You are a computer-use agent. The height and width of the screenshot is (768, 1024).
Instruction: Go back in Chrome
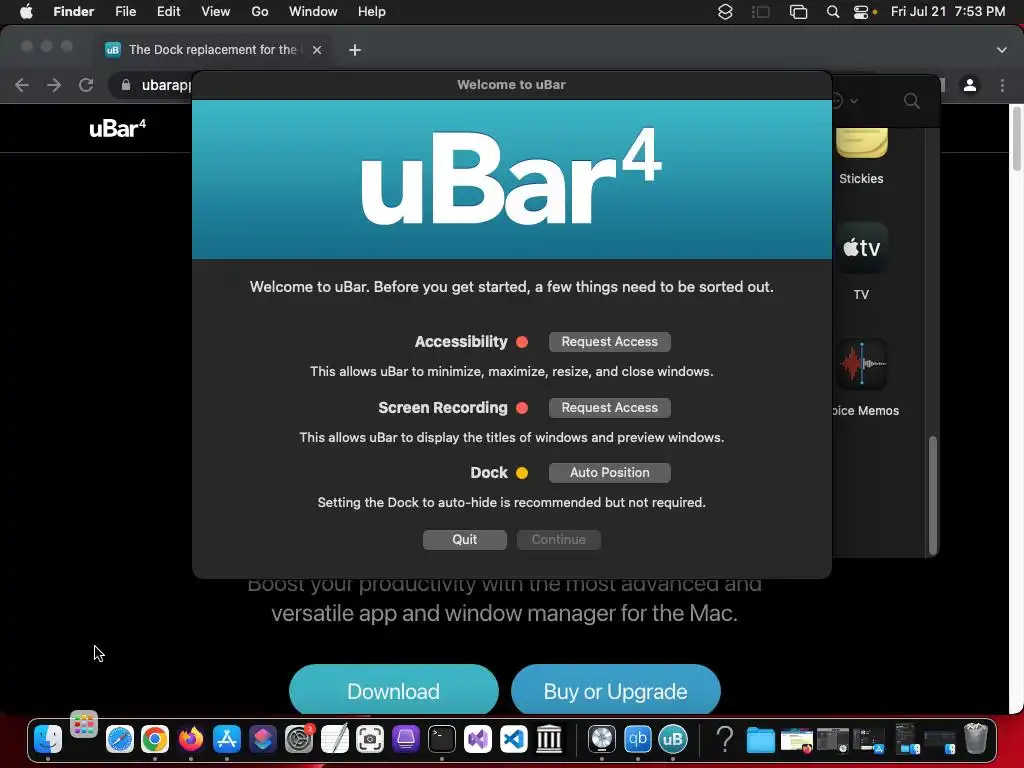pos(22,85)
